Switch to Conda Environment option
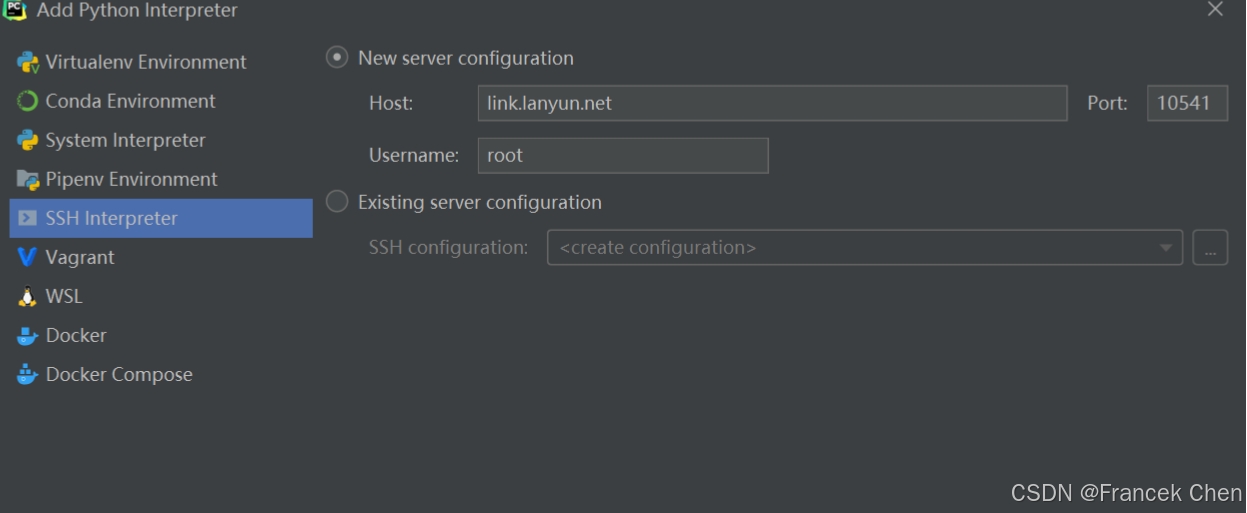 (x=161, y=101)
